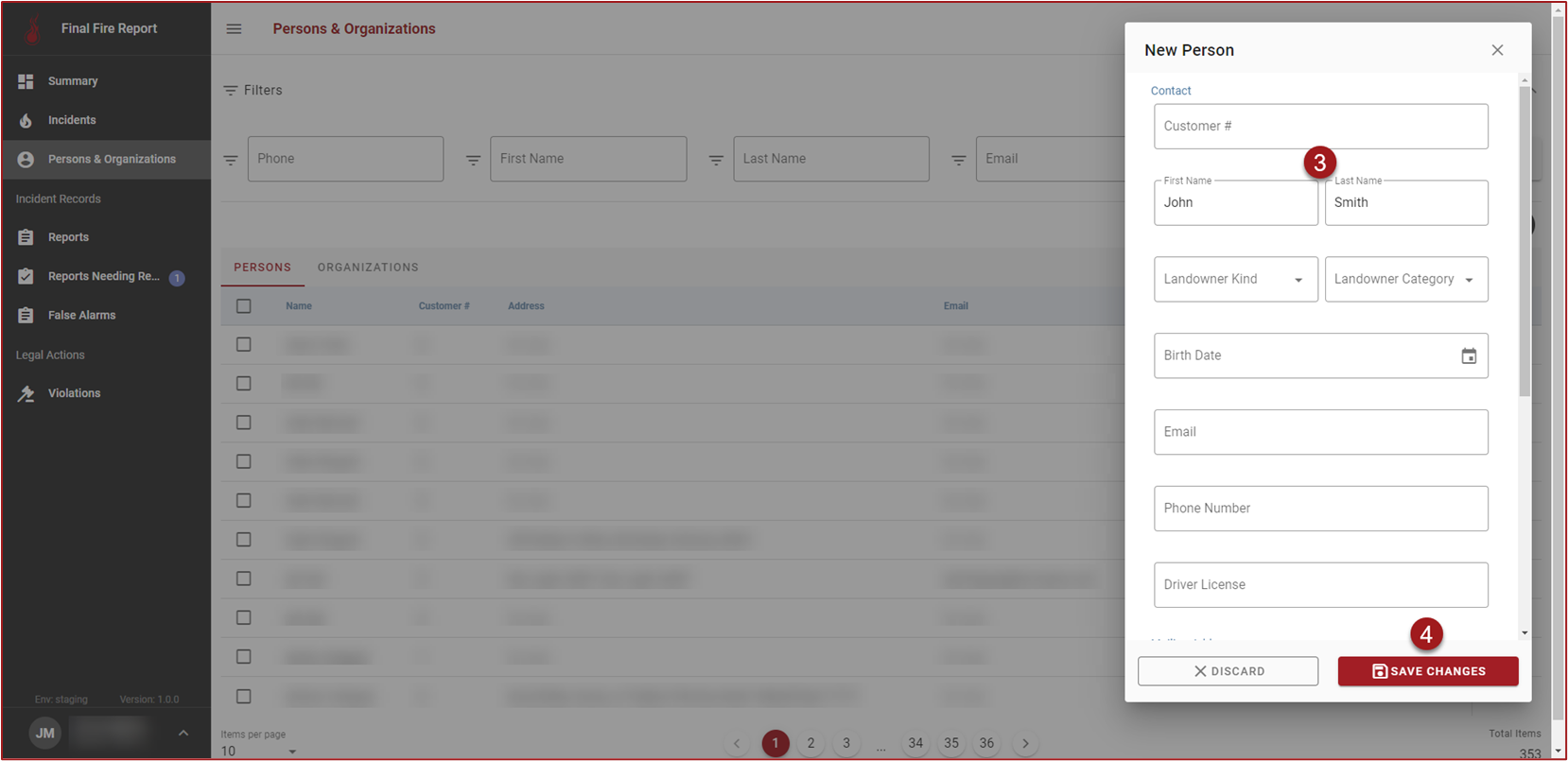Open the Landowner Kind dropdown
This screenshot has width=1568, height=761.
1235,280
